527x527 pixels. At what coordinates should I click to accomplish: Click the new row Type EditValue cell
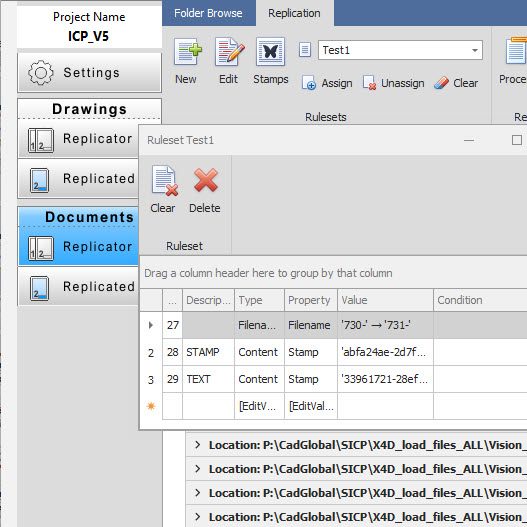click(x=259, y=406)
